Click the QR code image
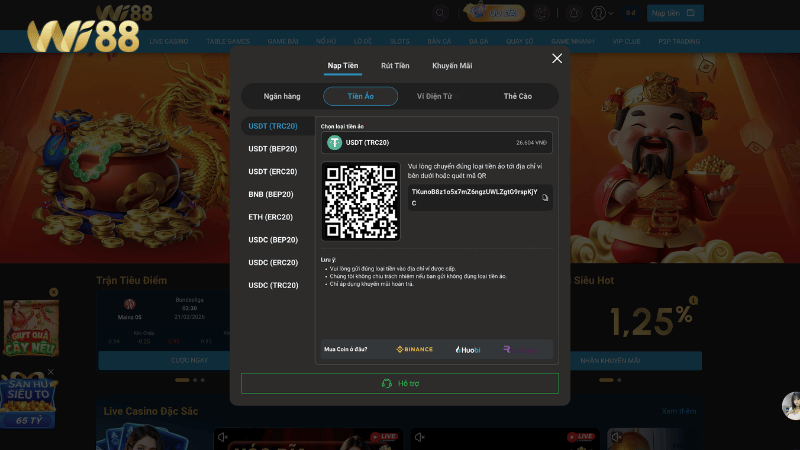 (x=361, y=201)
